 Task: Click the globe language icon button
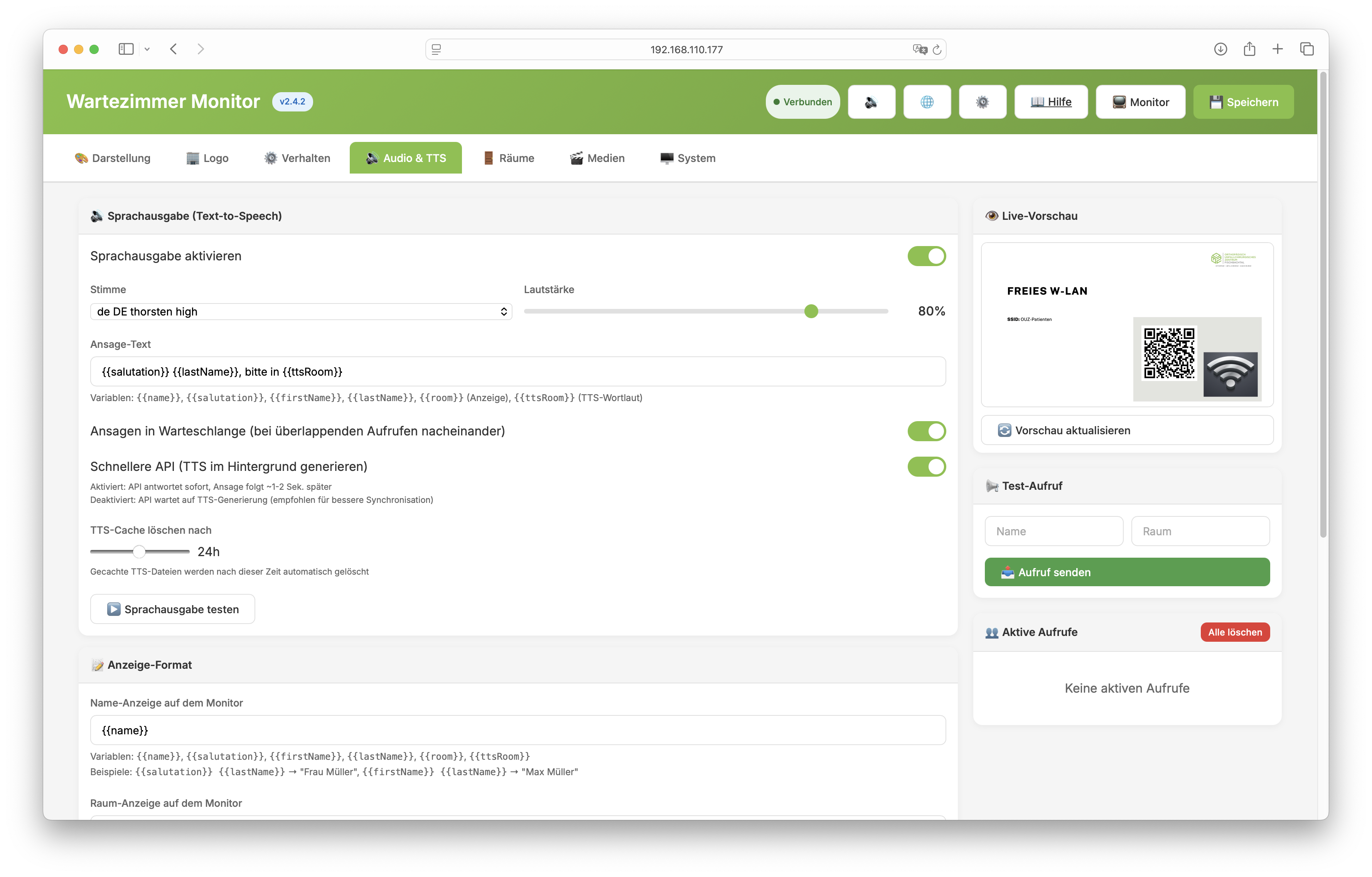click(x=927, y=102)
